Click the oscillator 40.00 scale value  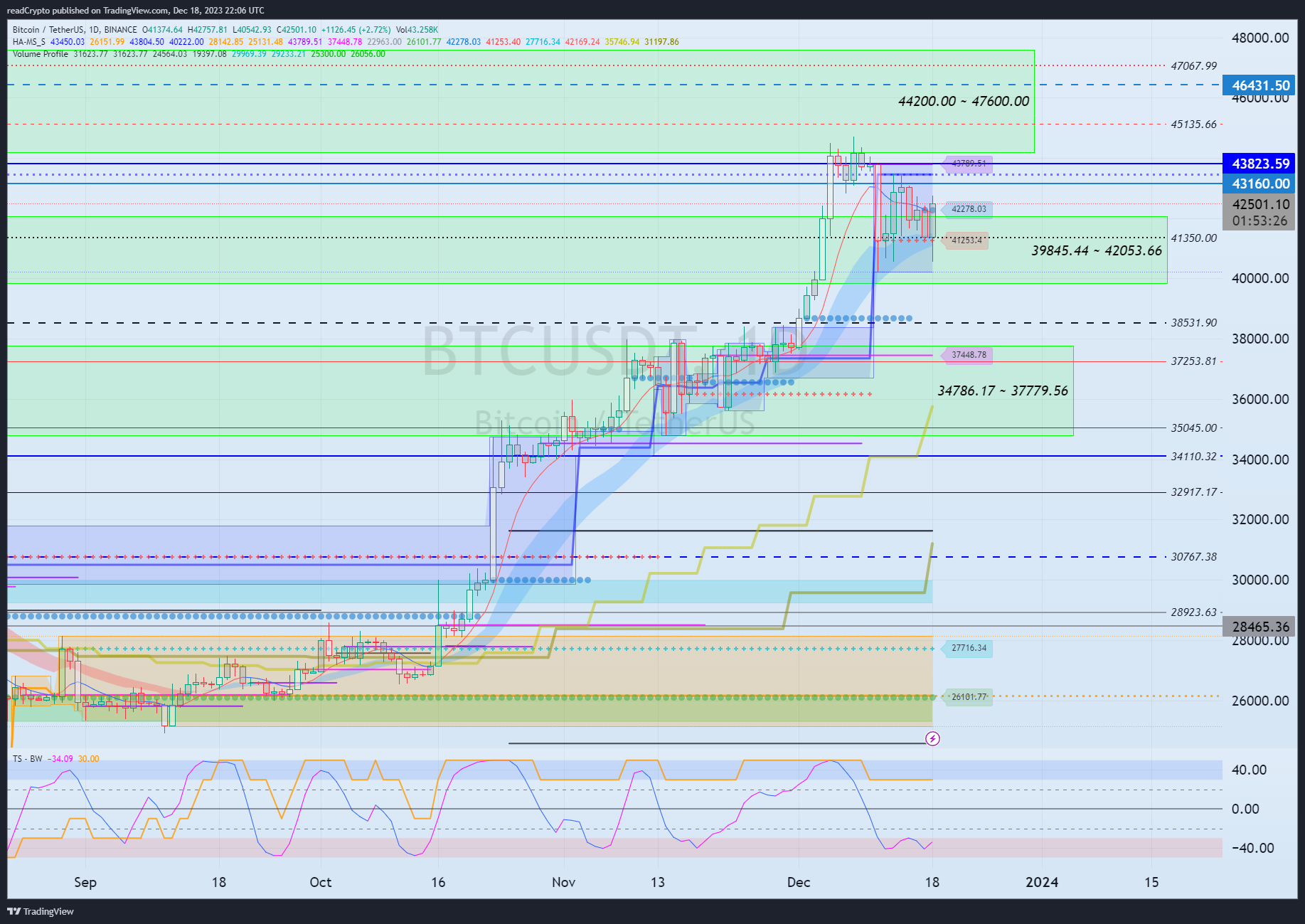[1249, 770]
